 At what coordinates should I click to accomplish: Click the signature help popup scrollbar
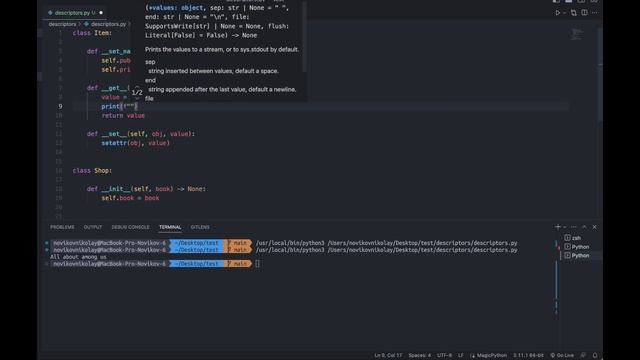click(x=304, y=37)
